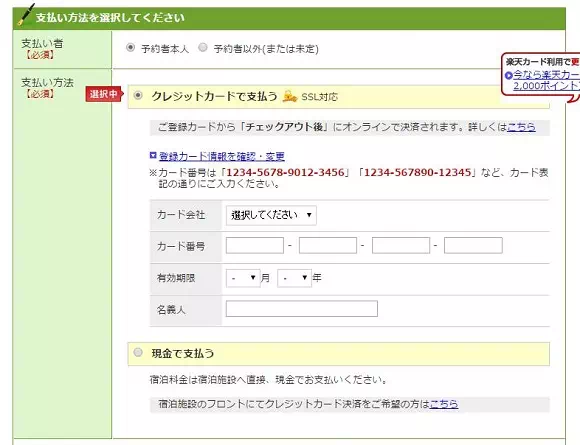Viewport: 580px width, 445px height.
Task: Open the カード会社 dropdown
Action: click(x=271, y=215)
